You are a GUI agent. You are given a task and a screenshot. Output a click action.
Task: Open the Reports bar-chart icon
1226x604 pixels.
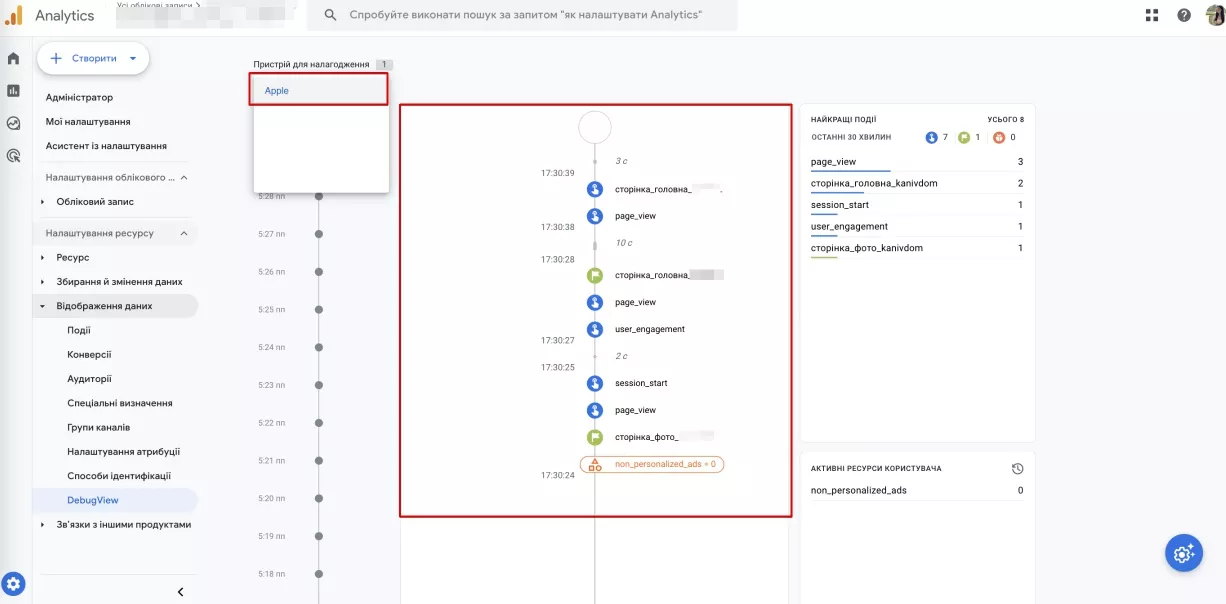[x=13, y=91]
